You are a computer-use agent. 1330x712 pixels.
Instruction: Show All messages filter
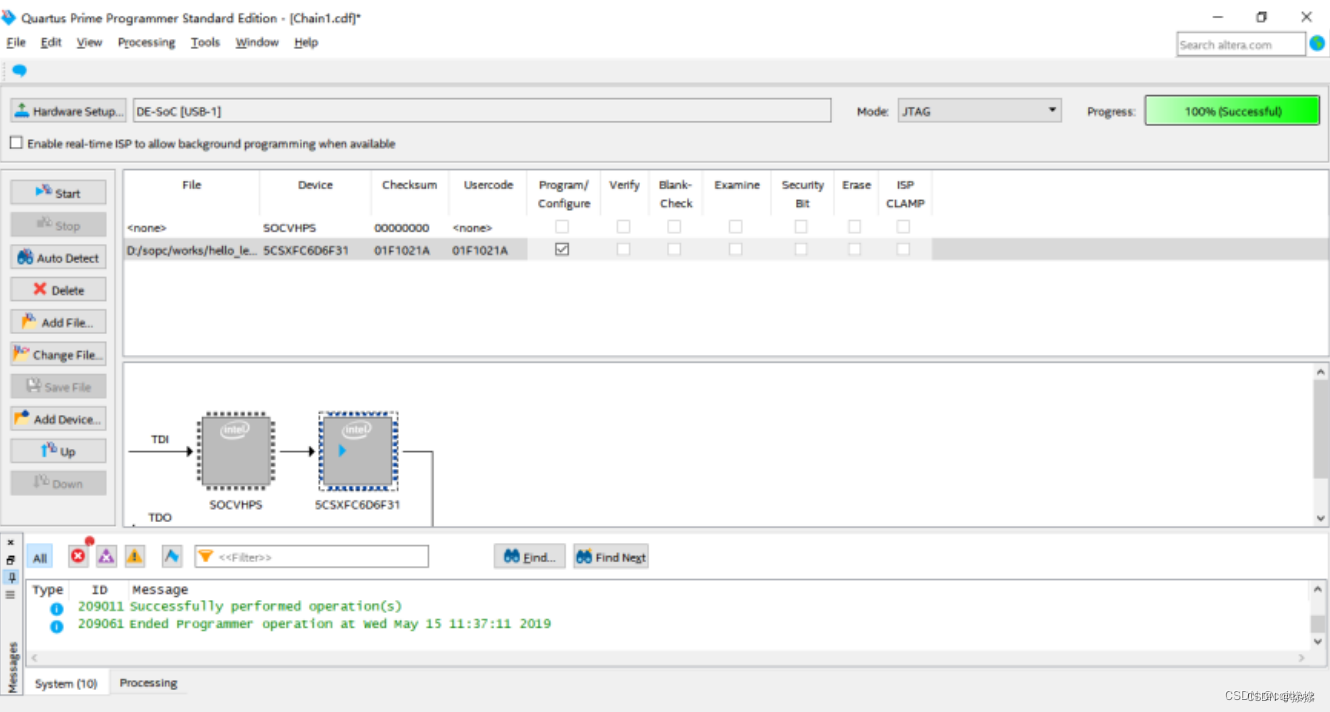tap(40, 558)
